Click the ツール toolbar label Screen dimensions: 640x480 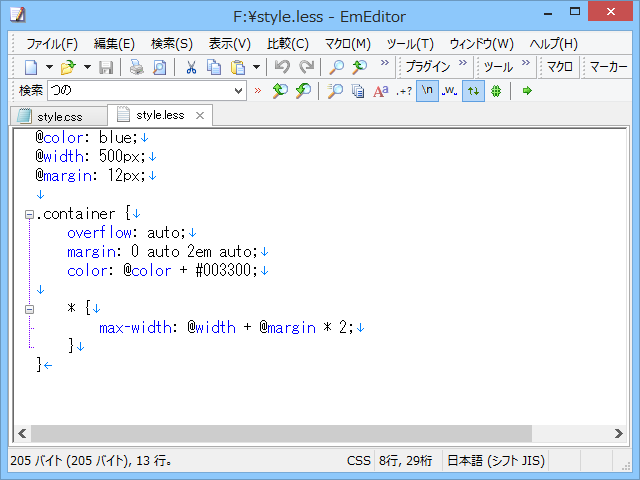click(498, 67)
